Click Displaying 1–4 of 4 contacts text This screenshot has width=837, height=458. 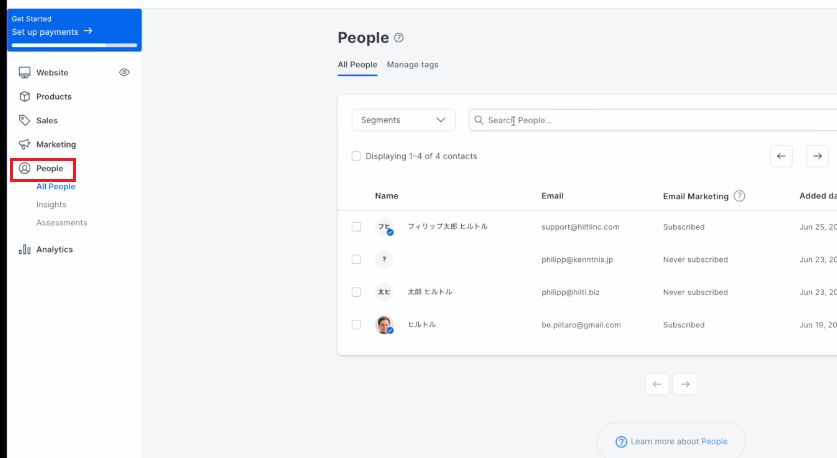tap(421, 156)
